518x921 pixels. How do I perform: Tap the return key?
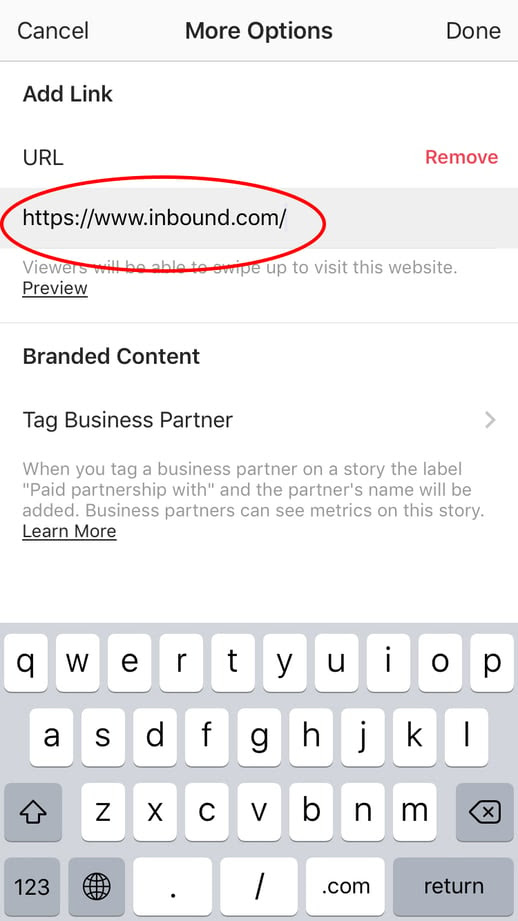(453, 886)
